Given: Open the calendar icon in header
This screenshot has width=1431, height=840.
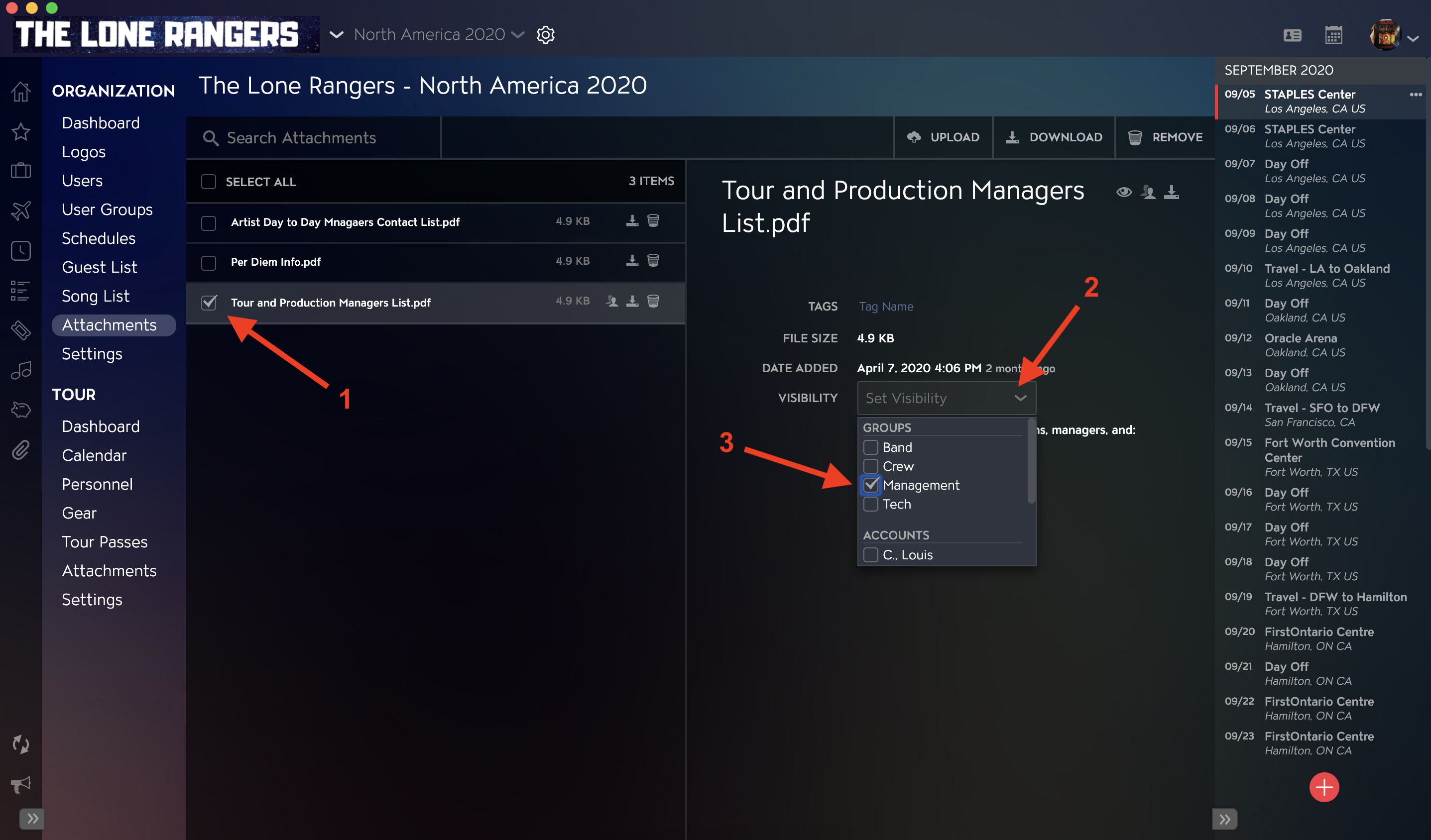Looking at the screenshot, I should 1333,35.
